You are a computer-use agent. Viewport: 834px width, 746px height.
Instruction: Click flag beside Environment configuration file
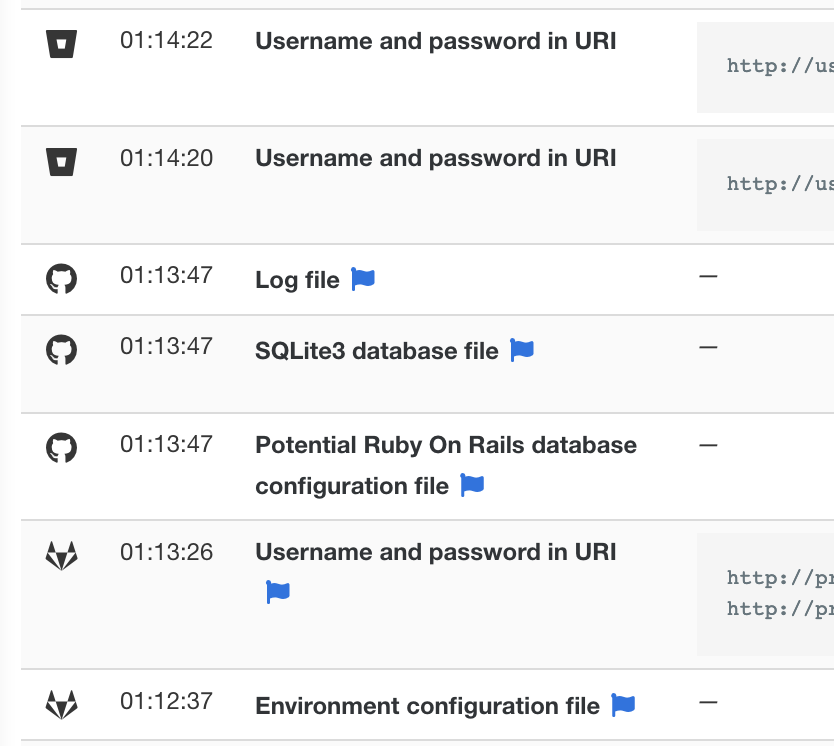click(623, 705)
